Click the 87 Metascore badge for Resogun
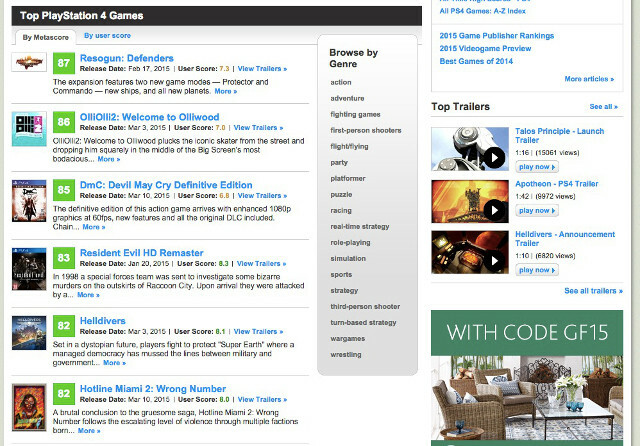The width and height of the screenshot is (640, 446). (64, 63)
